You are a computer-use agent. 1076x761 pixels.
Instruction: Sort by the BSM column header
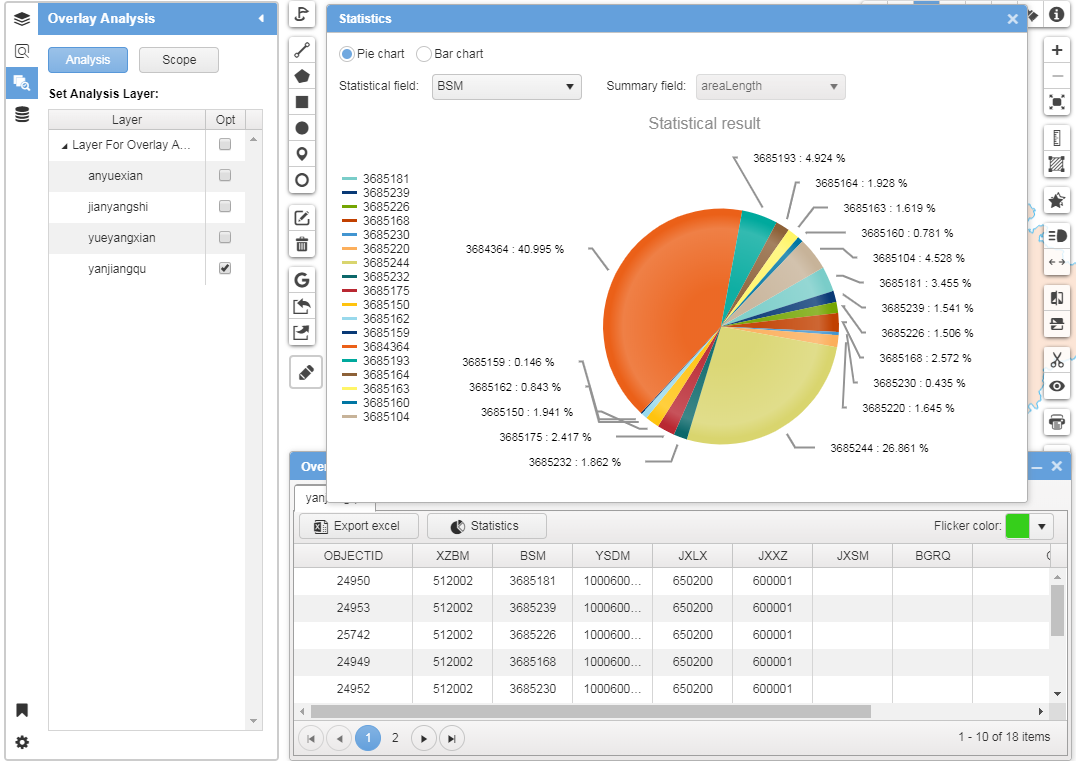[x=533, y=556]
